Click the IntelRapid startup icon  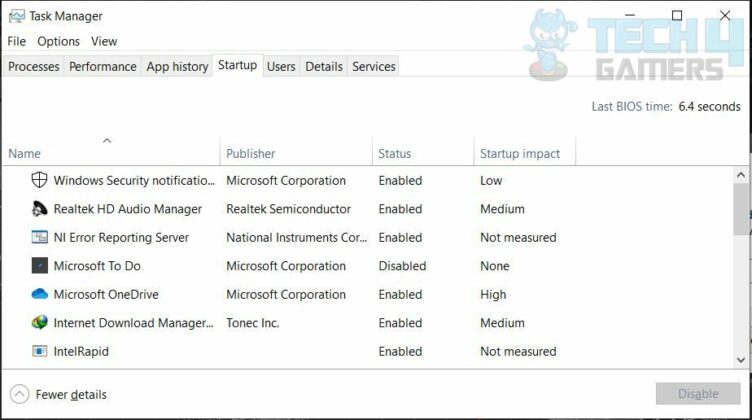pyautogui.click(x=40, y=351)
